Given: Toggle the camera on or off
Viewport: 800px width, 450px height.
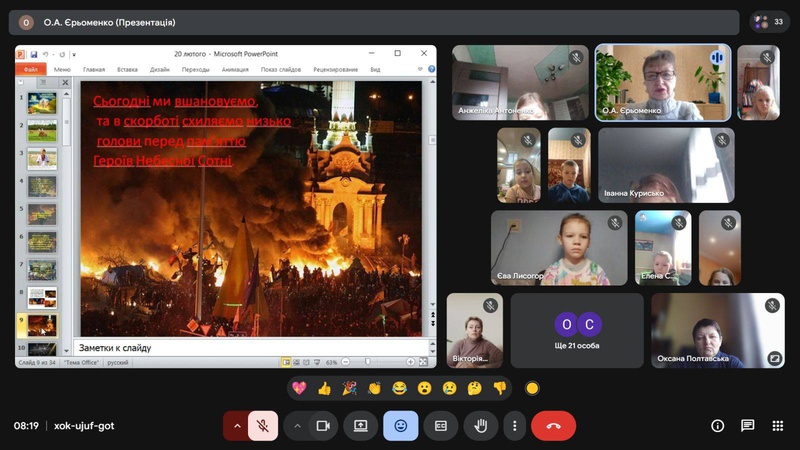Looking at the screenshot, I should 323,426.
